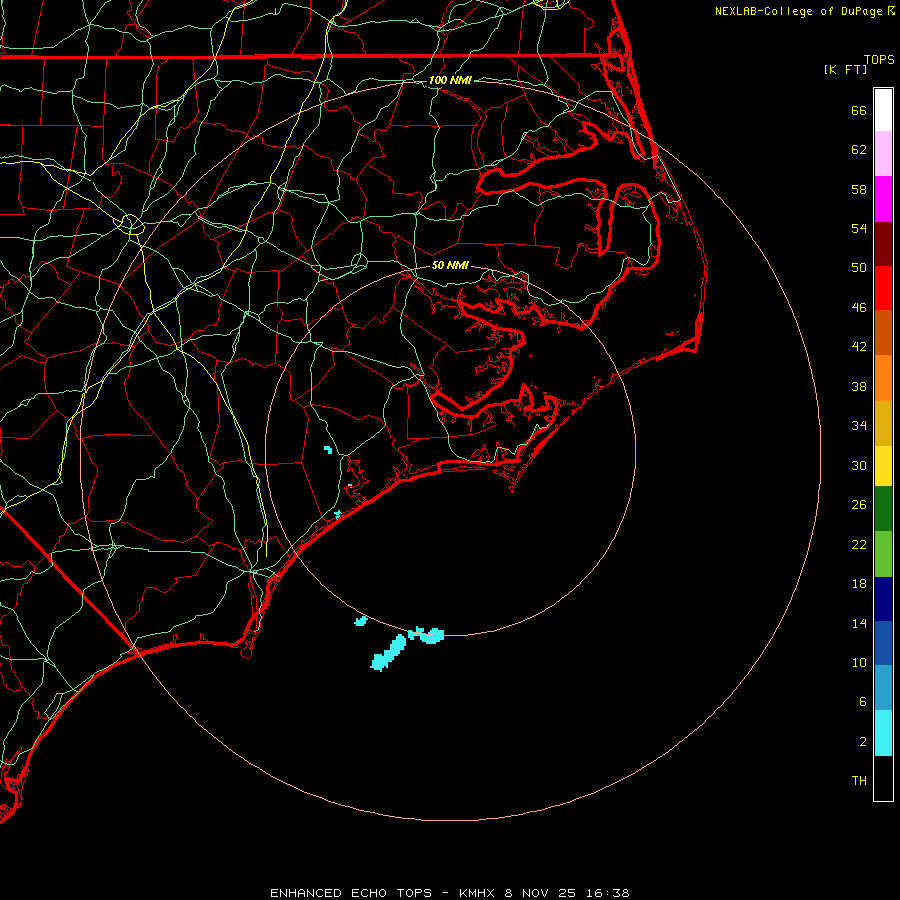Select the cyan legend swatch
The image size is (900, 900).
tap(883, 733)
